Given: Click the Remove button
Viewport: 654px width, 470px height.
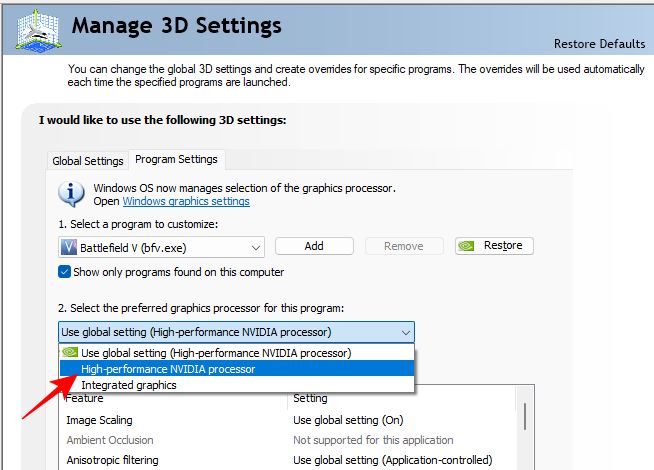Looking at the screenshot, I should click(403, 246).
